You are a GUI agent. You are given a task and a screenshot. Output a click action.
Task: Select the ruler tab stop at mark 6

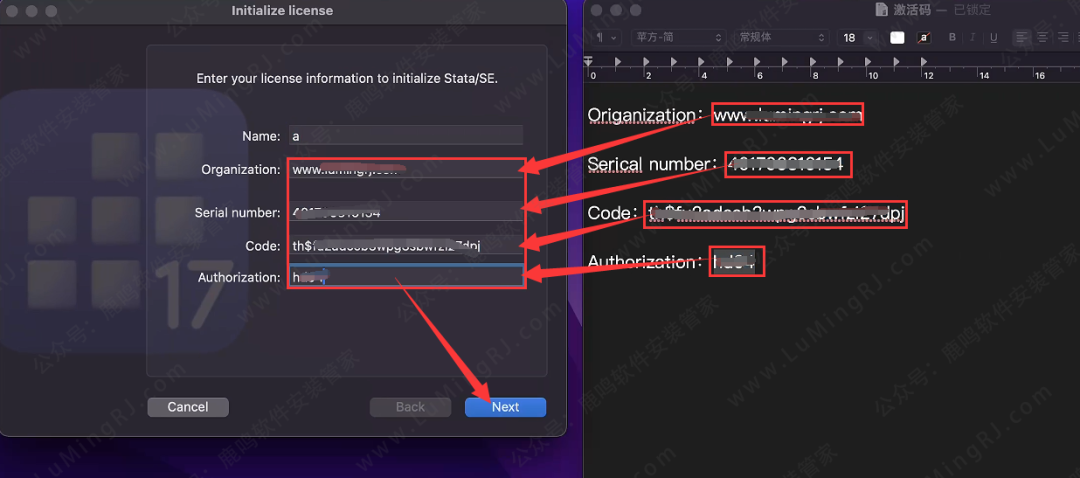coord(758,62)
